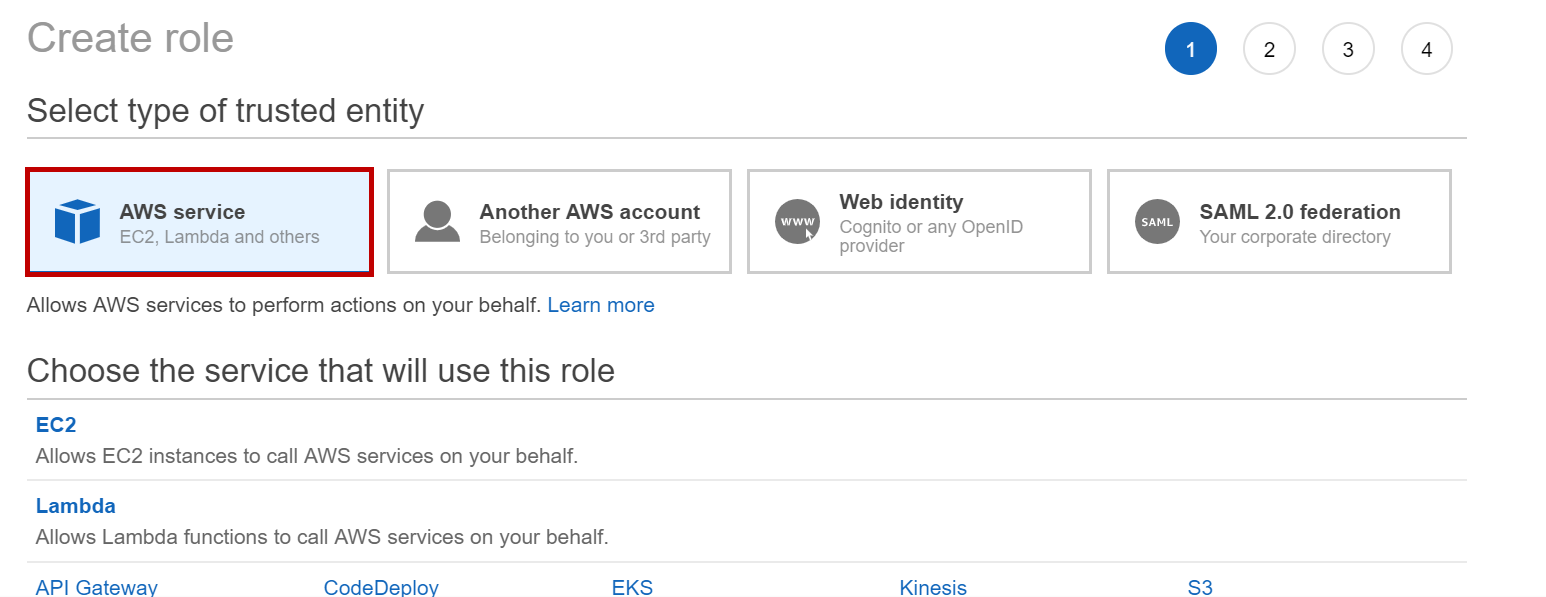Select the AWS service trusted entity card
Image resolution: width=1546 pixels, height=597 pixels.
(200, 222)
